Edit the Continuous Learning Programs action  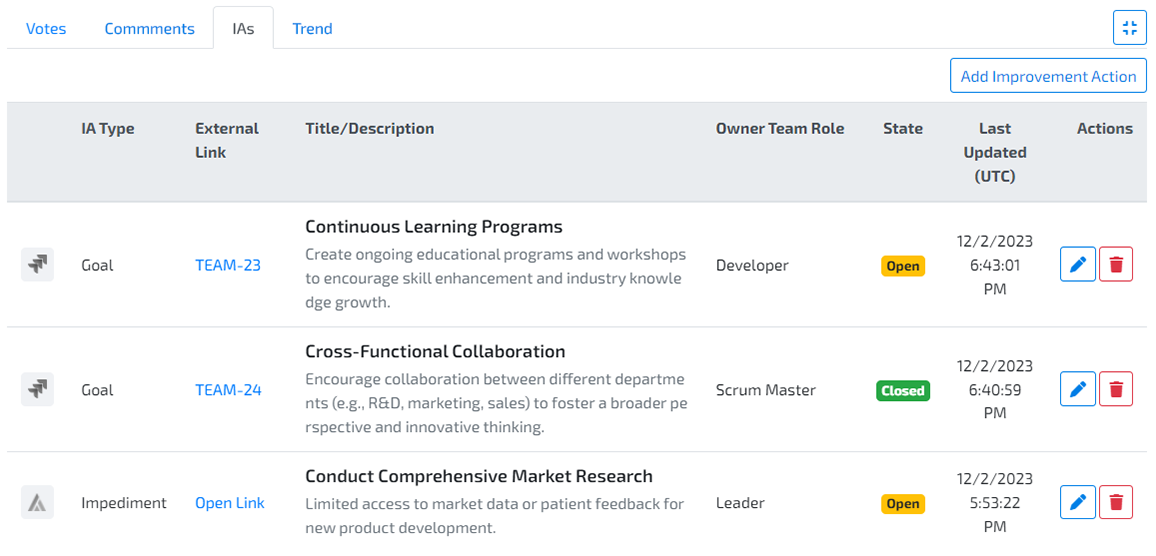1078,265
